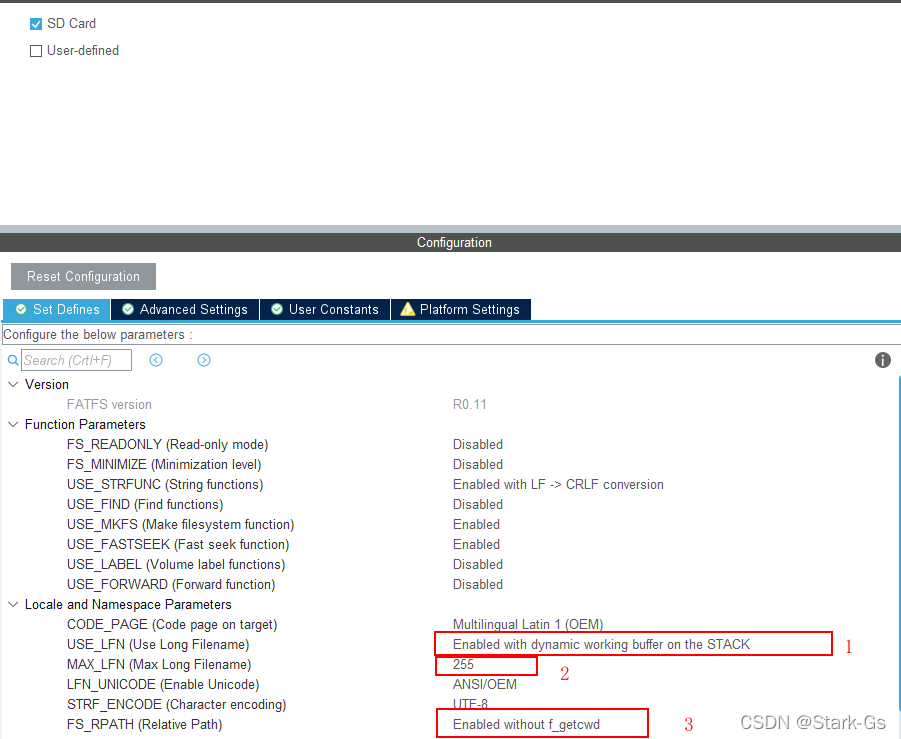This screenshot has height=739, width=901.
Task: Select USE_FORWARD (Forward function) label
Action: tap(171, 584)
